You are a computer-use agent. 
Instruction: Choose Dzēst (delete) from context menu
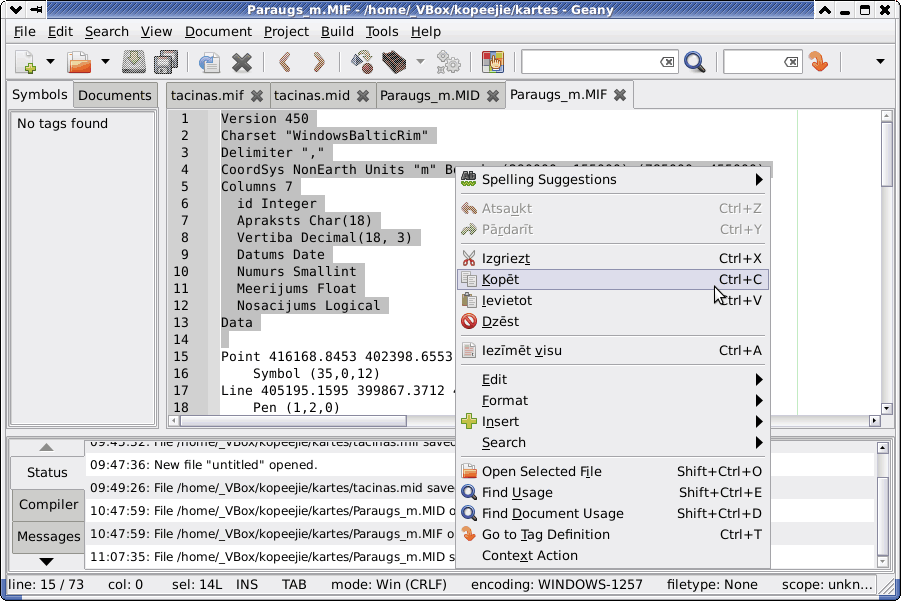[613, 322]
